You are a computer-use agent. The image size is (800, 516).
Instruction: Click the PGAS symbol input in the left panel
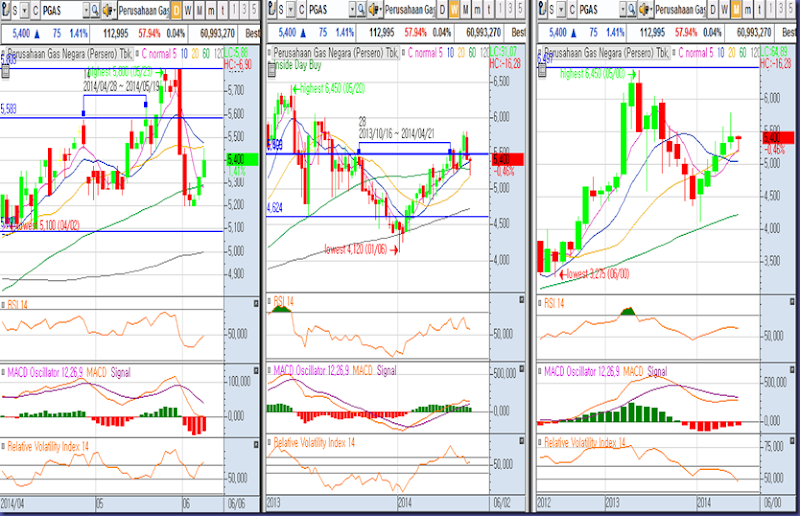point(61,10)
